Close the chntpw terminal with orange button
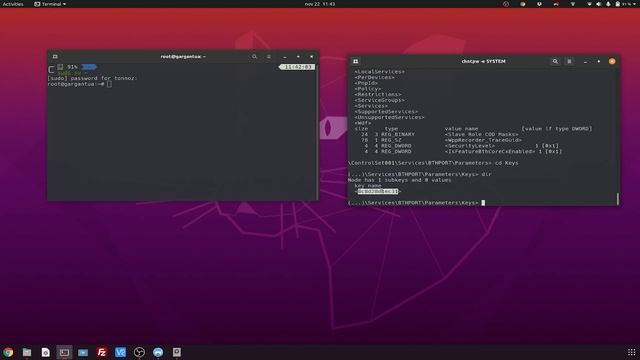This screenshot has width=640, height=360. 612,61
